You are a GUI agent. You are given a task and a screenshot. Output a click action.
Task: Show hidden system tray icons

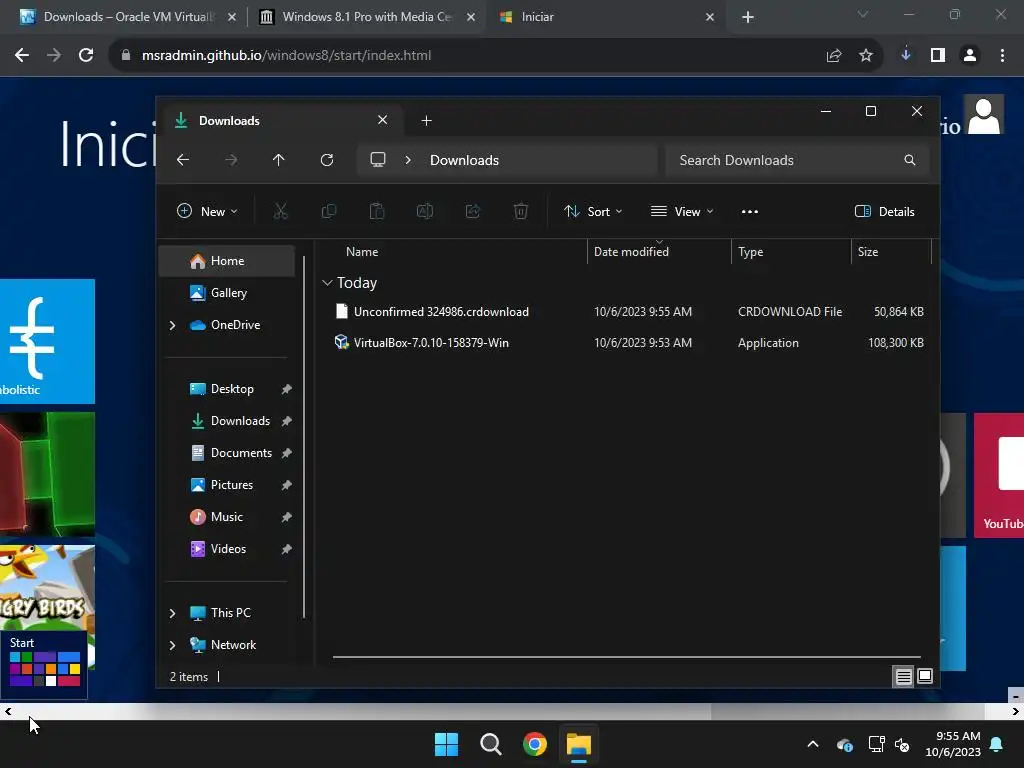pos(813,744)
